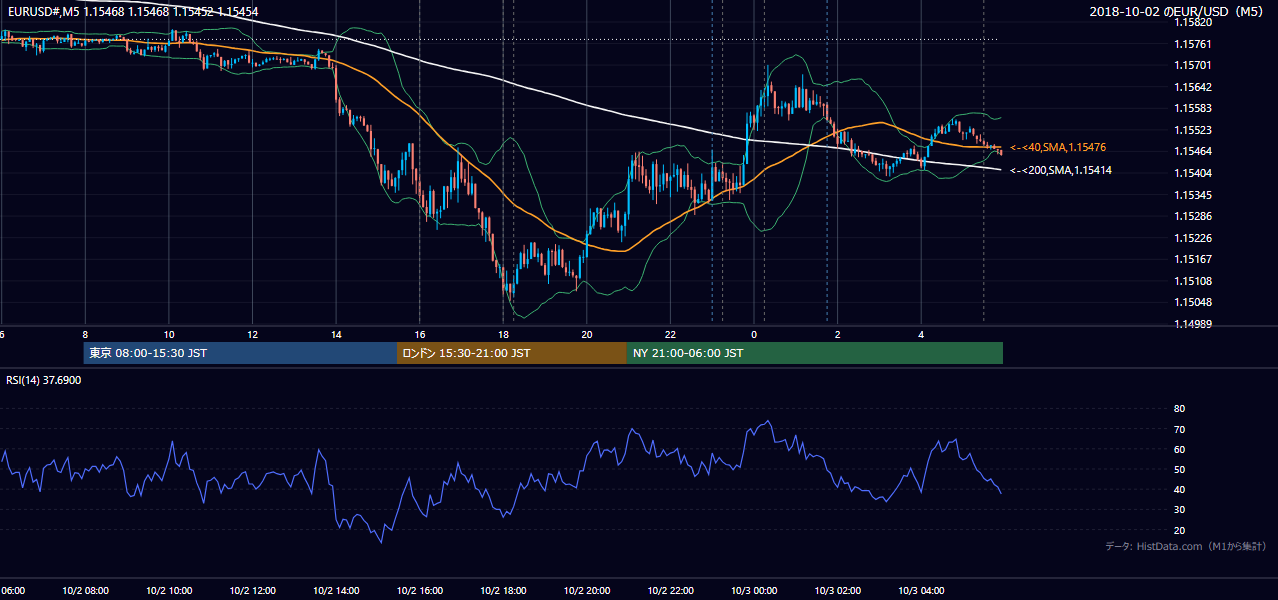Click the 1.15523 price axis label
Screen dimensions: 1278x600
pos(1191,130)
